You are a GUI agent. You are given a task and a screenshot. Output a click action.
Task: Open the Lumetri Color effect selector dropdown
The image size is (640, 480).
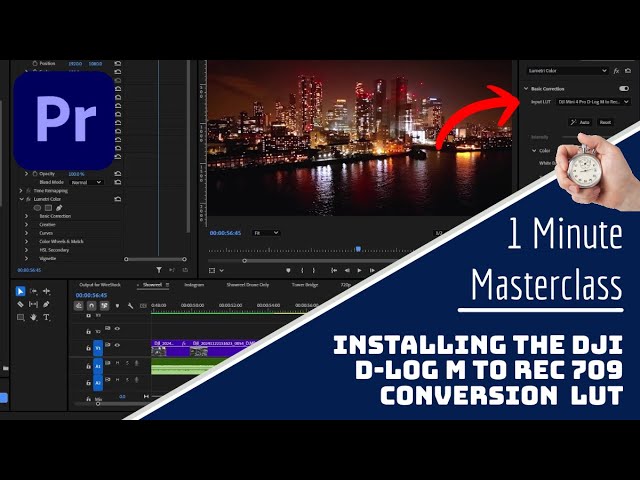click(567, 71)
